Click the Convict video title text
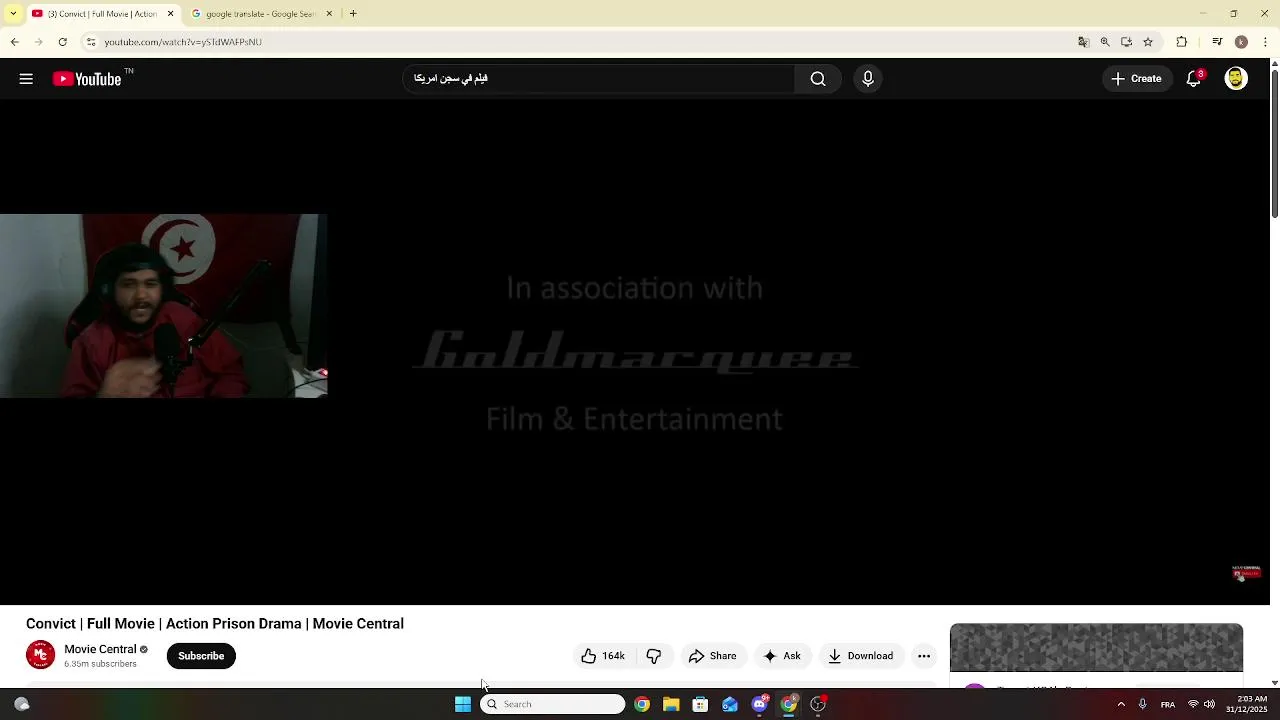Screen dimensions: 1280x720 (x=215, y=624)
